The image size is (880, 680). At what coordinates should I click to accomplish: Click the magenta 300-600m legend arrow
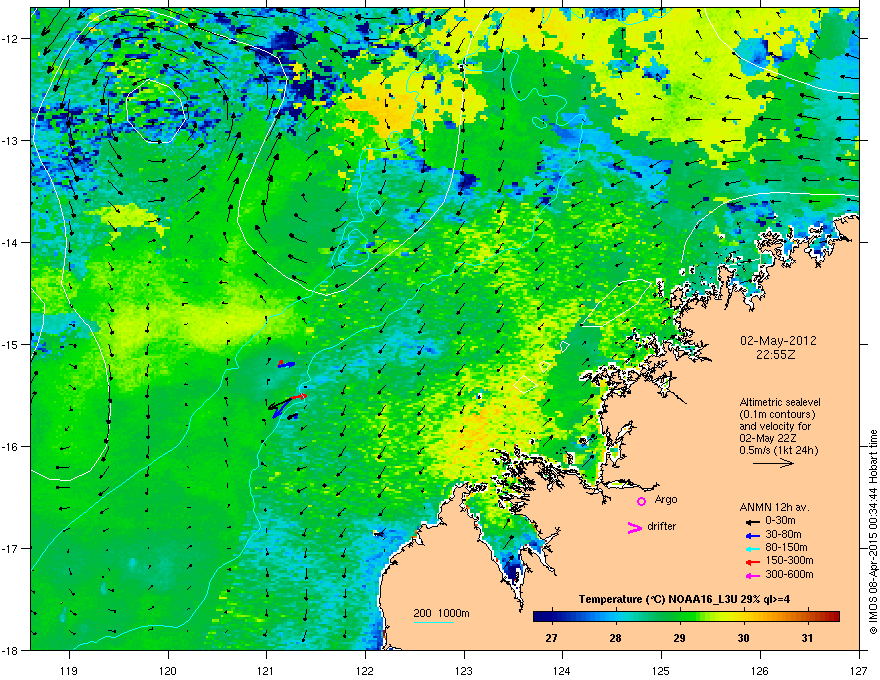(753, 575)
